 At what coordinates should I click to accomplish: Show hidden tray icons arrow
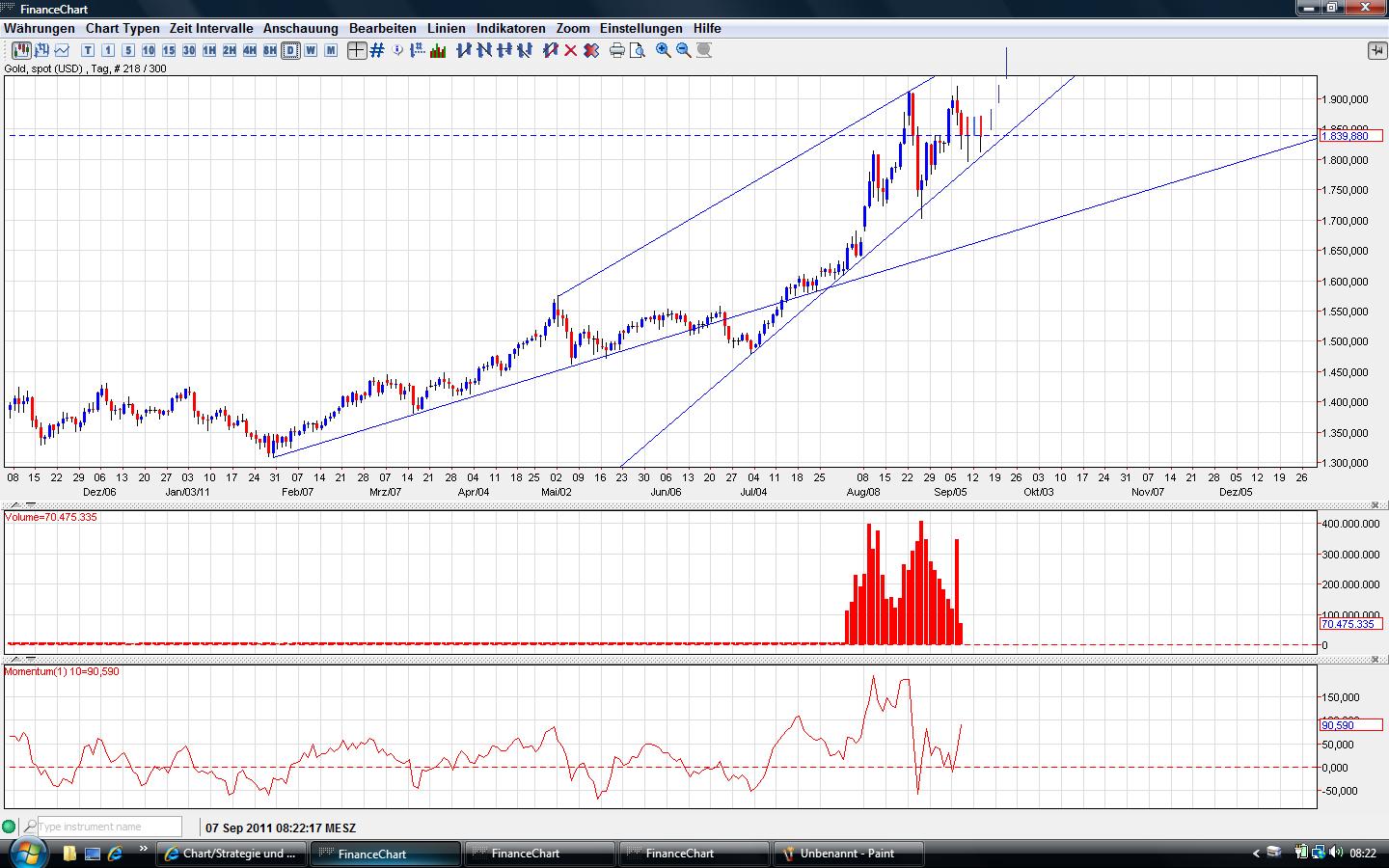click(1256, 854)
